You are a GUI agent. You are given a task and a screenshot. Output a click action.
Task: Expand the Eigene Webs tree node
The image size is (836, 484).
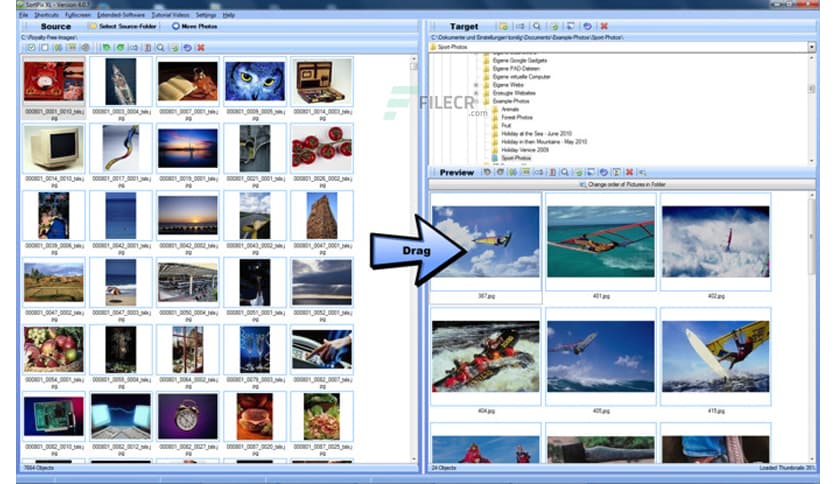476,85
